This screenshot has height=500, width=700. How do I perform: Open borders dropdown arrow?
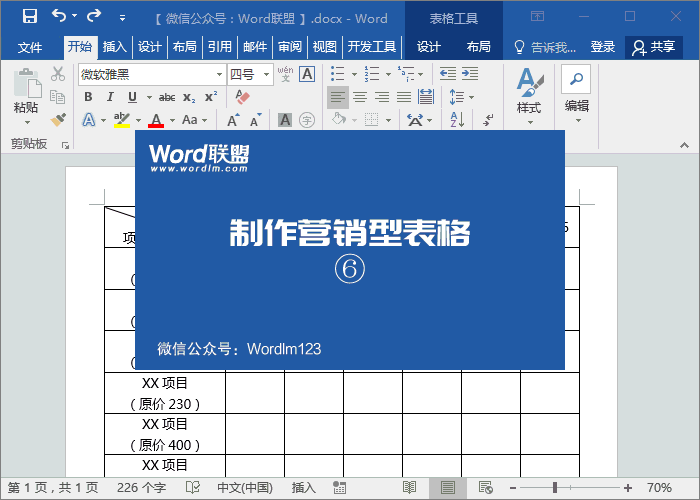(x=388, y=121)
